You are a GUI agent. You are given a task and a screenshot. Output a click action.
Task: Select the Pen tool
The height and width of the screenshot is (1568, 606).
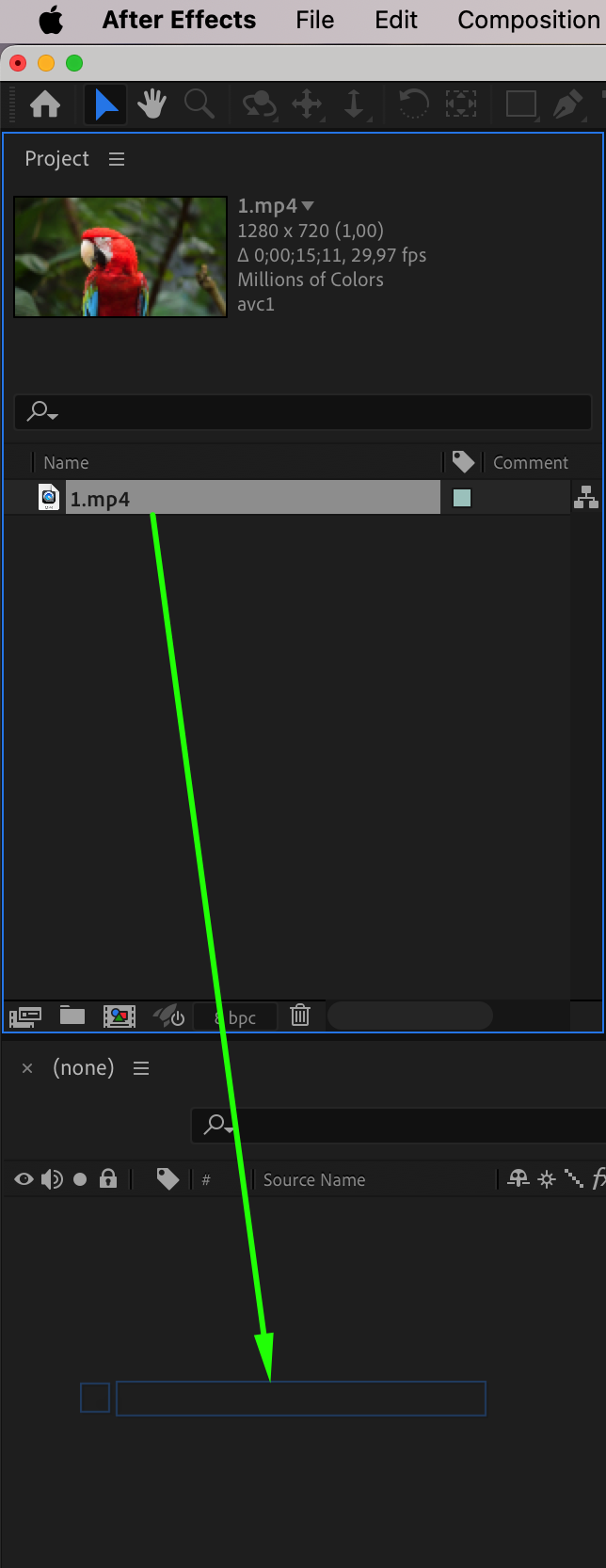tap(567, 104)
